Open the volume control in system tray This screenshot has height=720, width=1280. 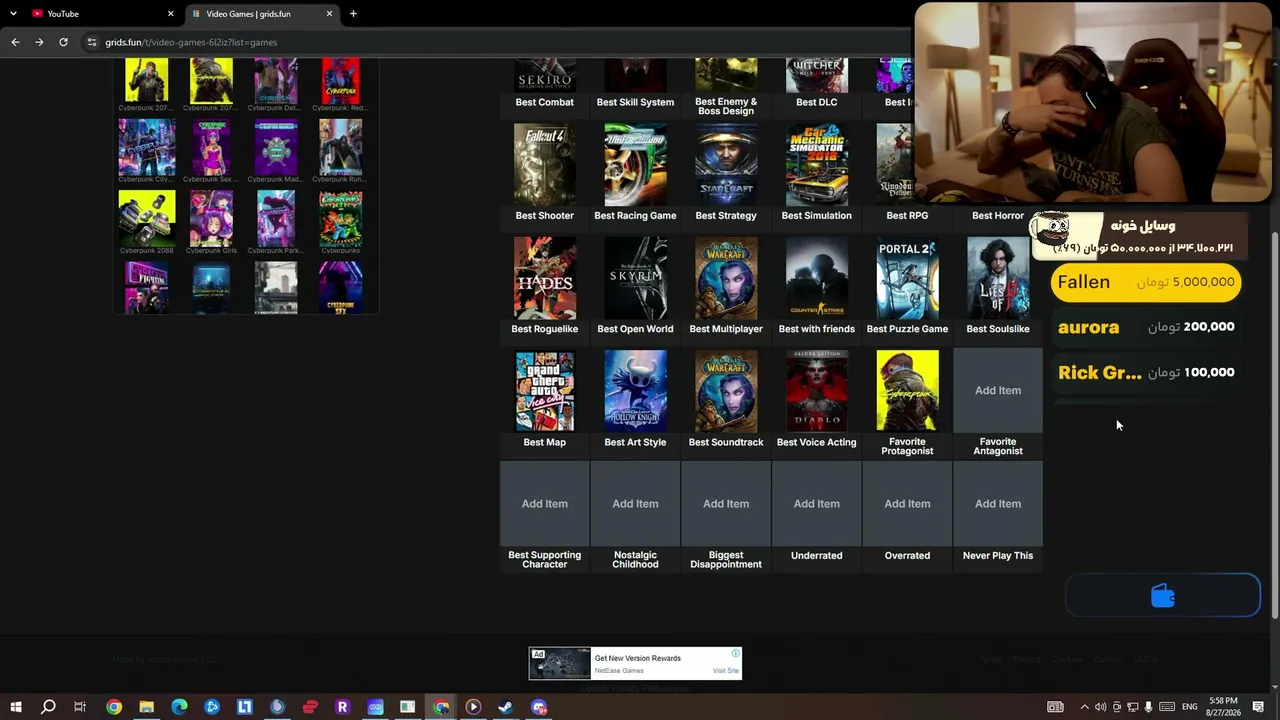[1100, 707]
